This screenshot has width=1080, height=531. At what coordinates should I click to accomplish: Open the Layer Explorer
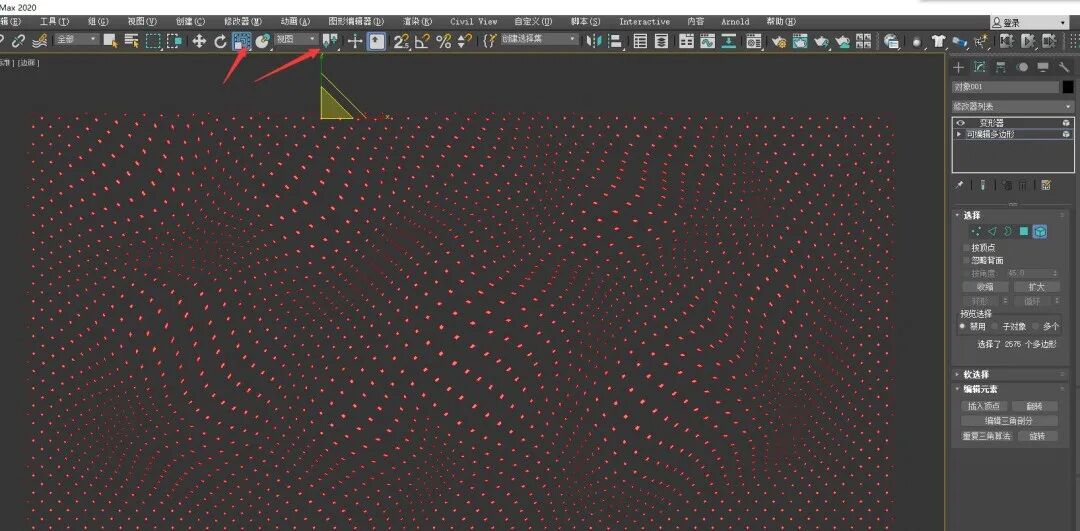661,41
